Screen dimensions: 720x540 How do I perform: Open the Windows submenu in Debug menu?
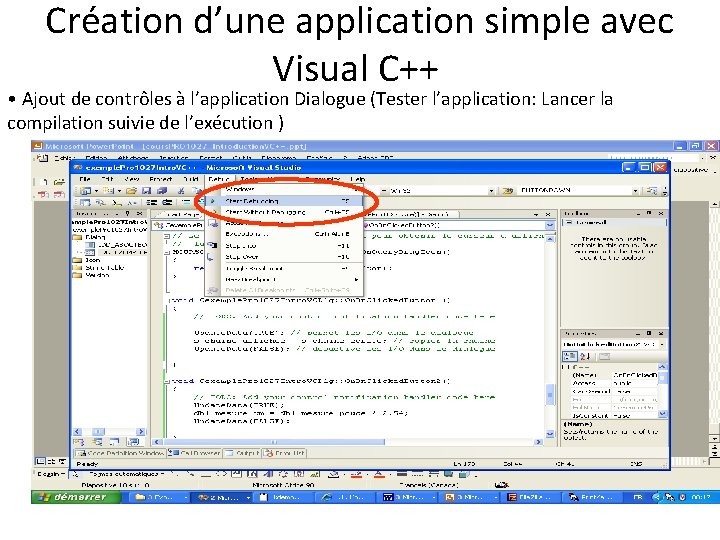click(x=284, y=189)
